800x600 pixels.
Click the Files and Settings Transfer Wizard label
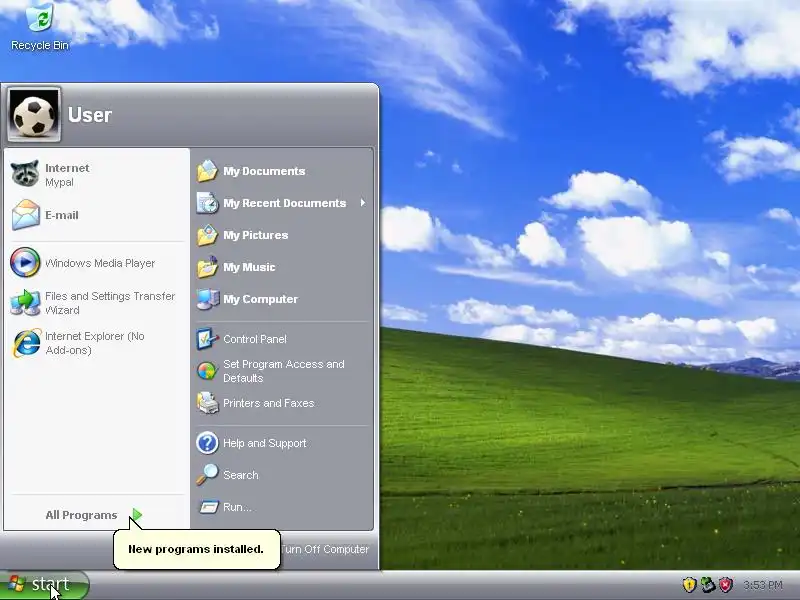(110, 303)
